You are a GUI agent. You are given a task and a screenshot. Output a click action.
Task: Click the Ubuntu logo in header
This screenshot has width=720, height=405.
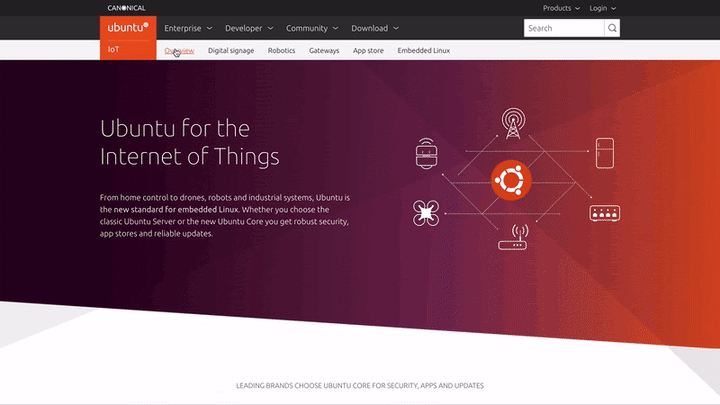128,28
